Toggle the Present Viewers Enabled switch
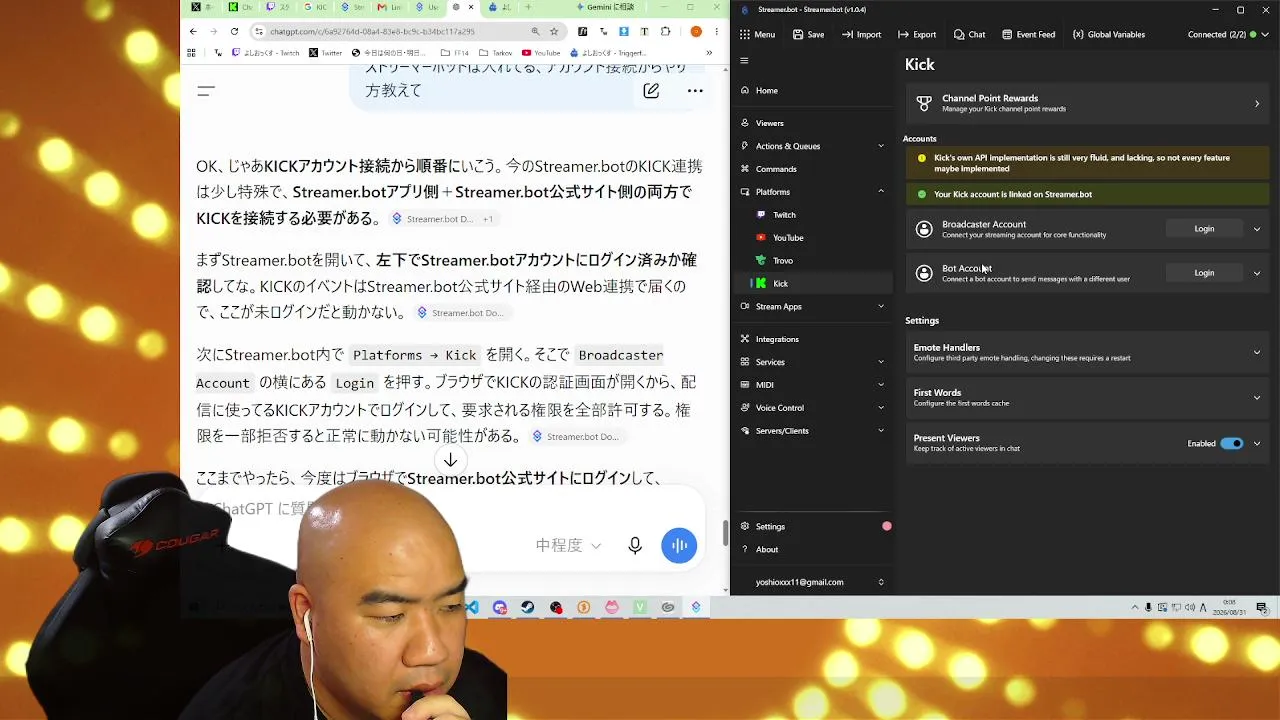 pyautogui.click(x=1232, y=443)
